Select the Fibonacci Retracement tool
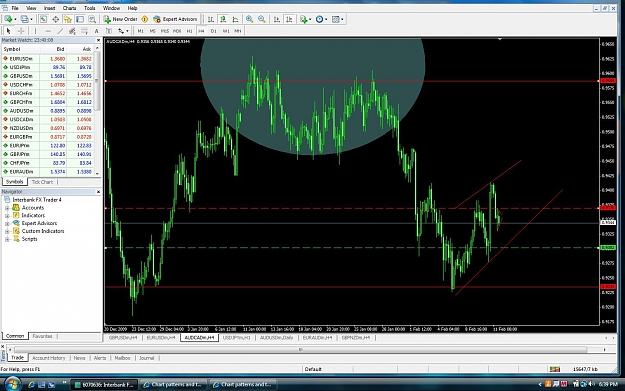 coord(84,31)
